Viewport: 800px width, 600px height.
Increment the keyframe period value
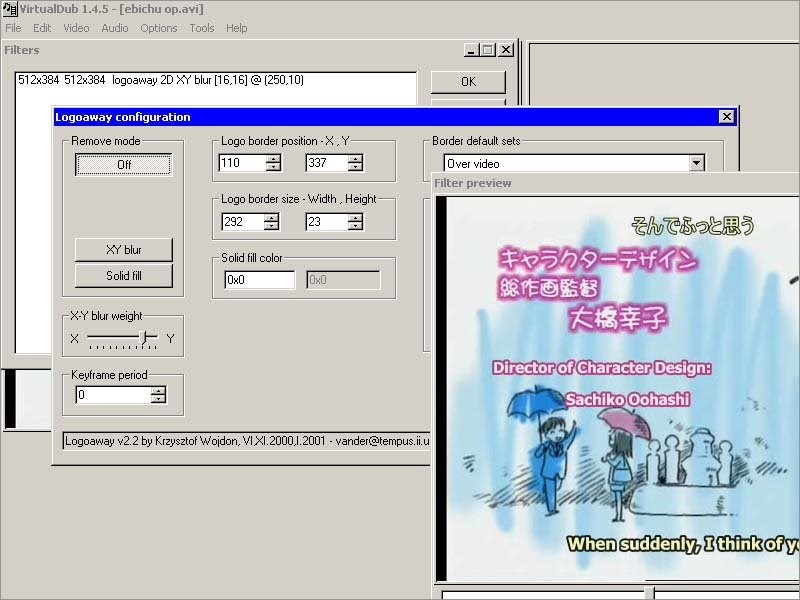click(159, 390)
